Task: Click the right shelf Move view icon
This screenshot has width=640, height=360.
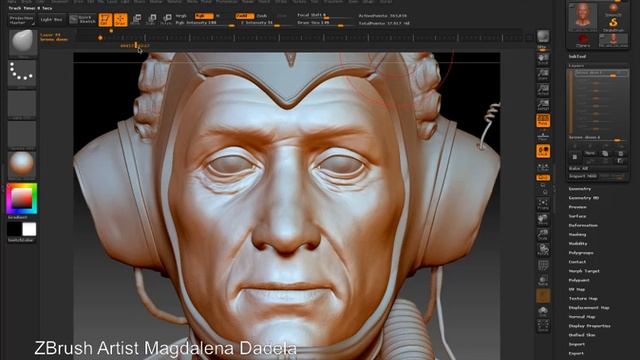Action: (543, 220)
